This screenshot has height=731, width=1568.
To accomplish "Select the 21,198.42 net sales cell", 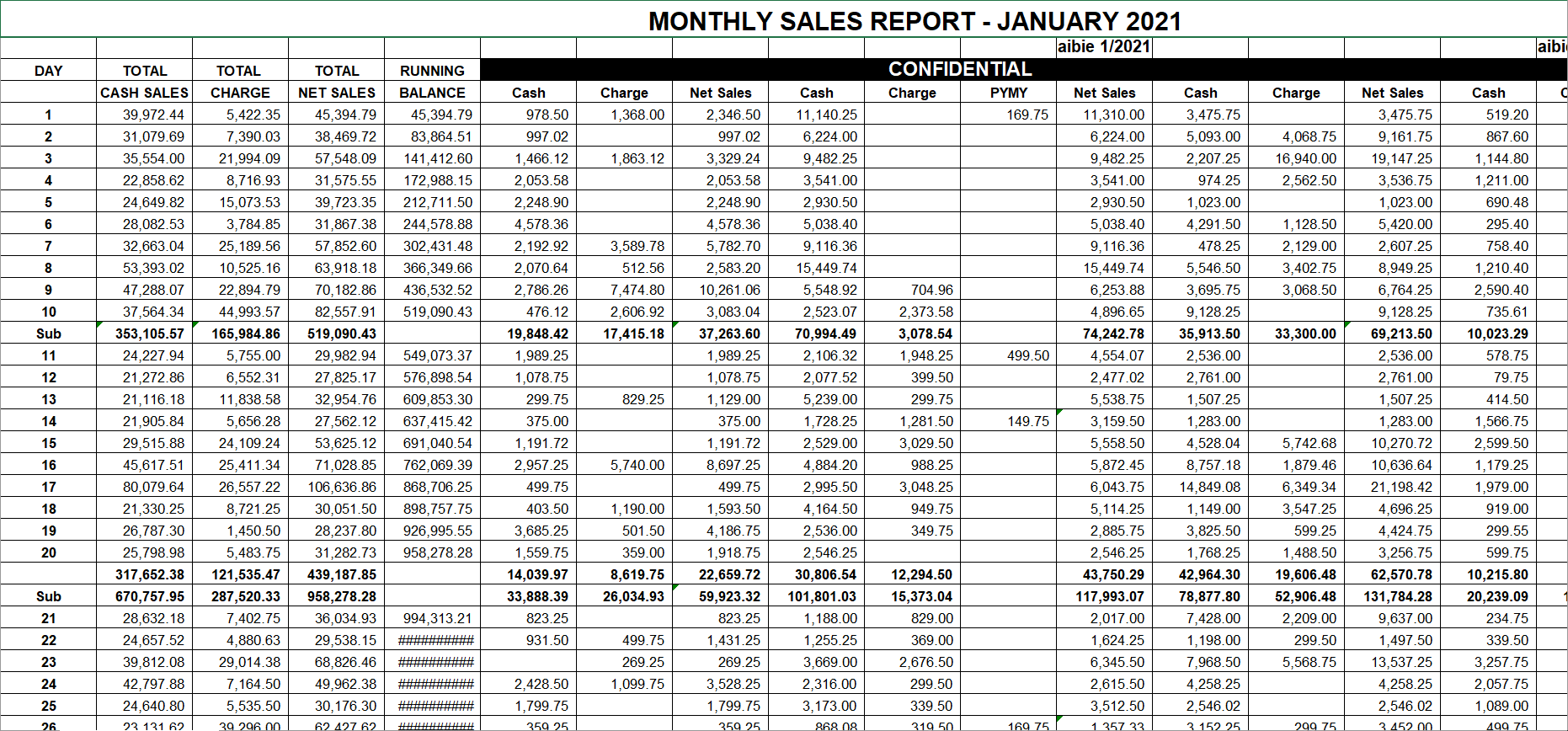I will click(1393, 487).
